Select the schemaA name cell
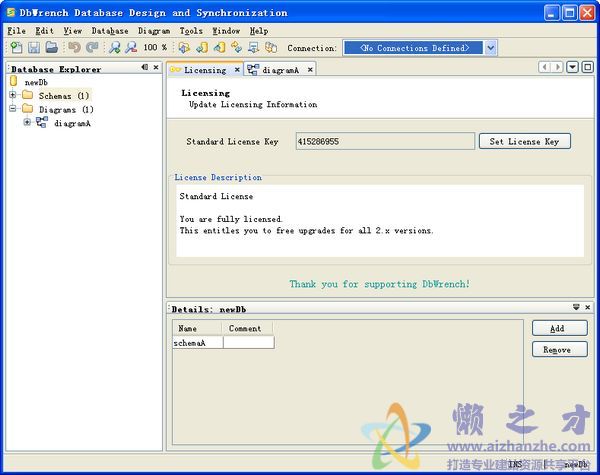The width and height of the screenshot is (600, 475). (197, 343)
